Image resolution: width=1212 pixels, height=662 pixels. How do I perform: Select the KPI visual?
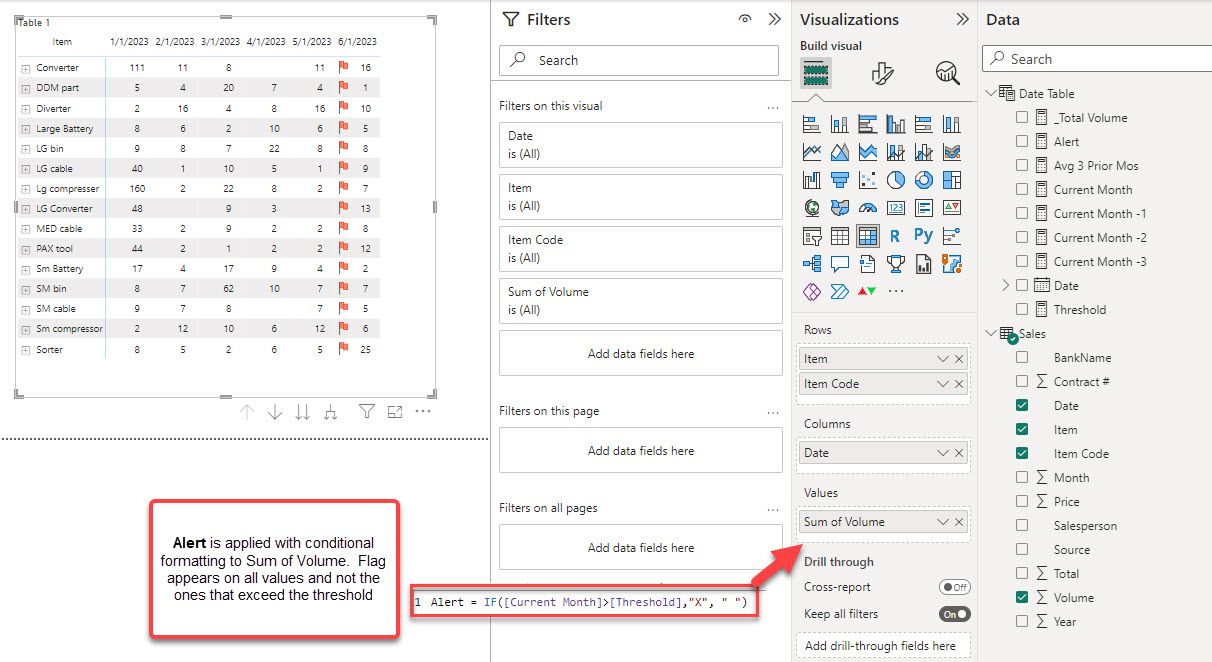coord(952,208)
